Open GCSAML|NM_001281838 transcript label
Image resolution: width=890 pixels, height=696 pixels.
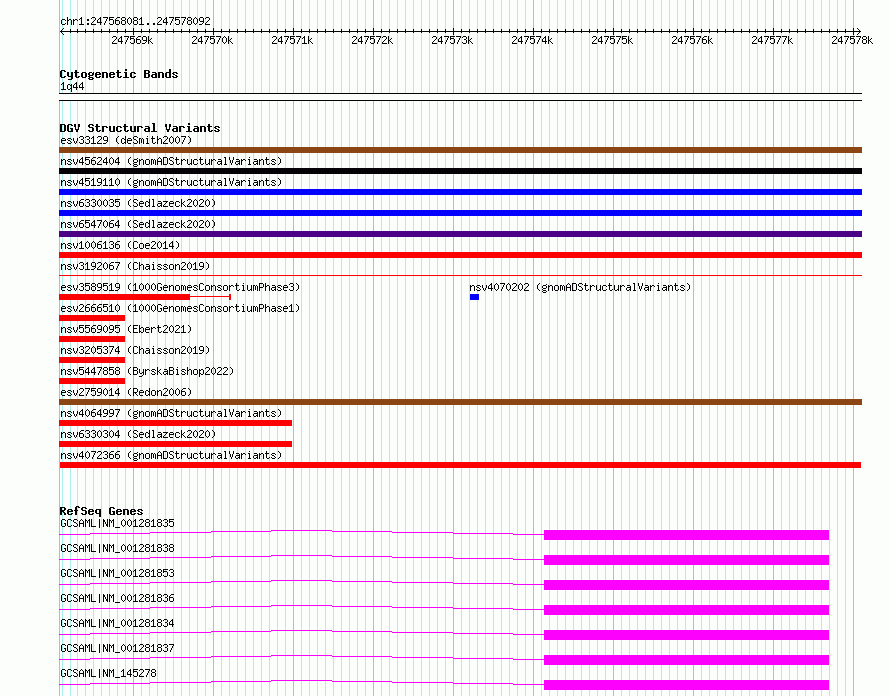click(x=117, y=548)
